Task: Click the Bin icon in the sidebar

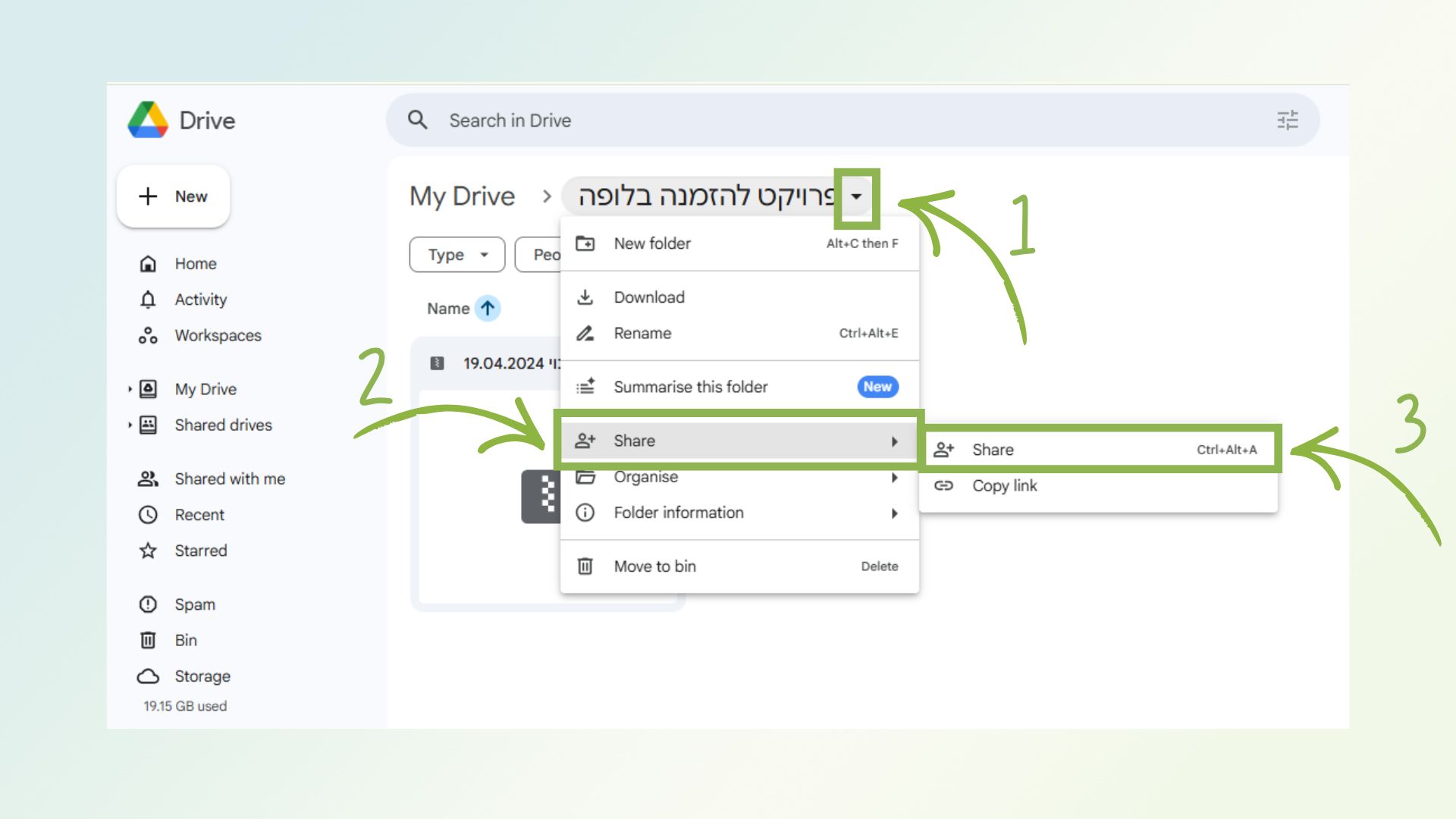Action: (148, 640)
